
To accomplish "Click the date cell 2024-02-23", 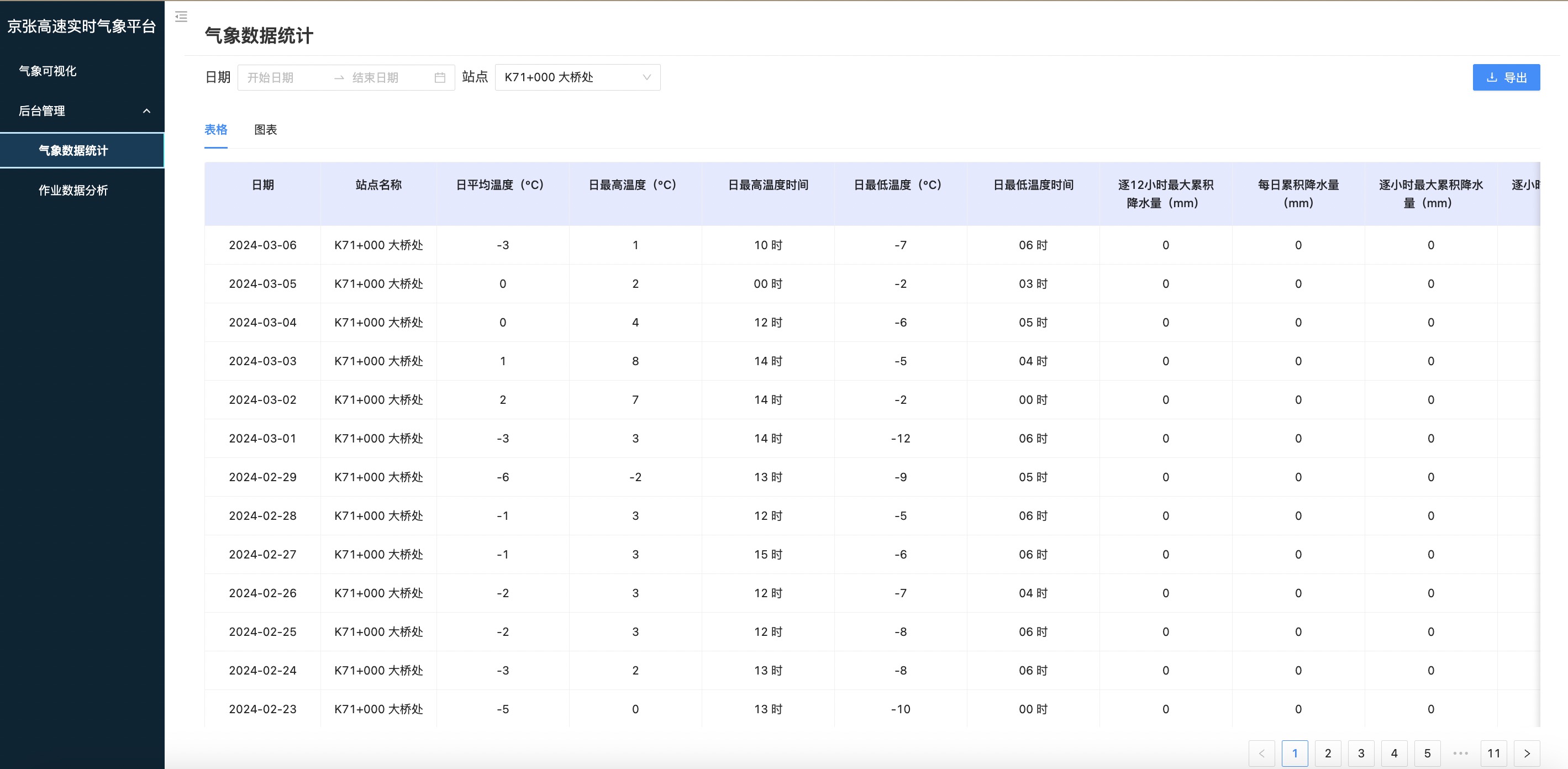I will (262, 709).
